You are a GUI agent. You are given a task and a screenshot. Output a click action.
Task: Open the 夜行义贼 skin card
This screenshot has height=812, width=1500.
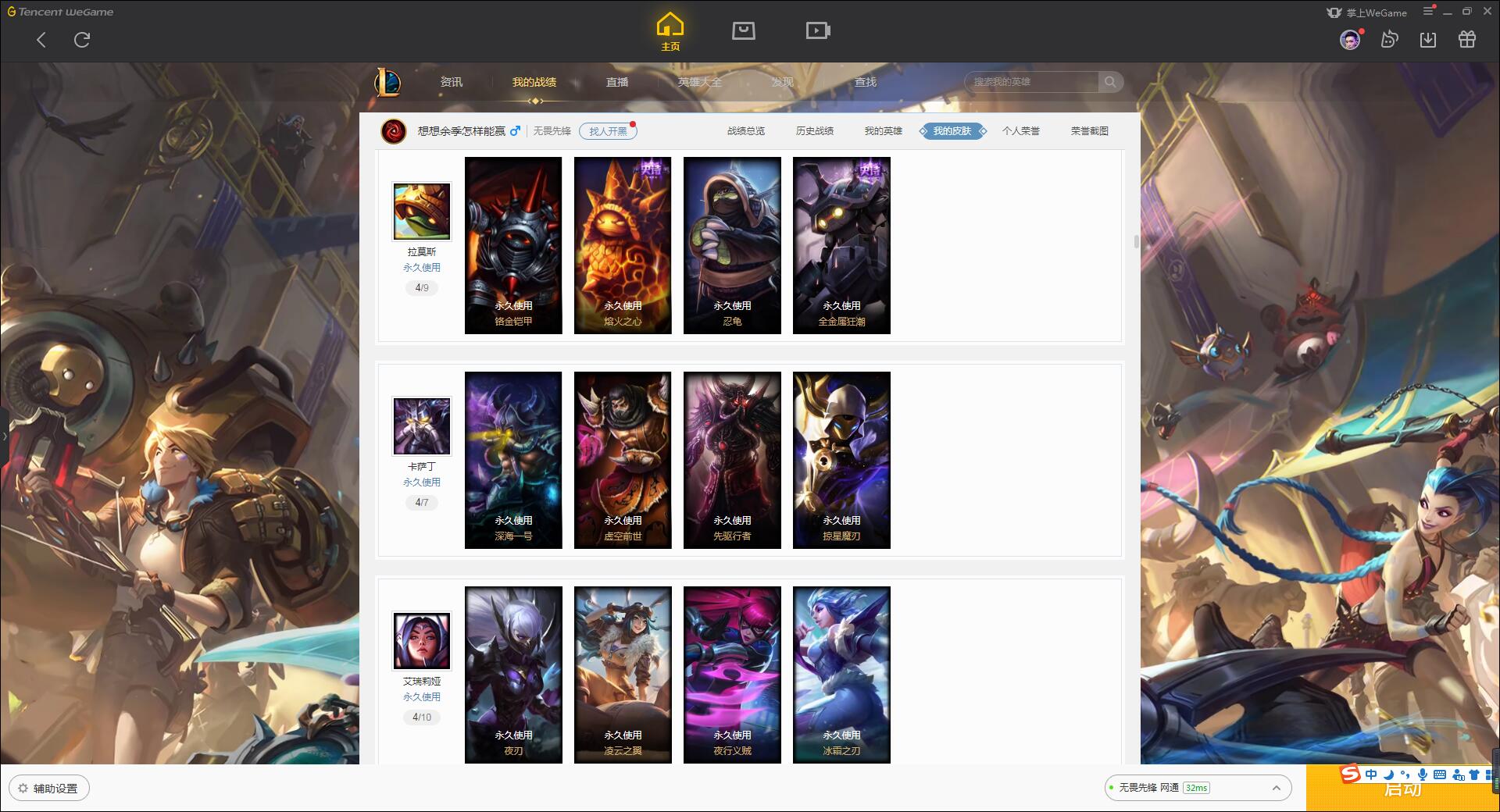click(732, 675)
